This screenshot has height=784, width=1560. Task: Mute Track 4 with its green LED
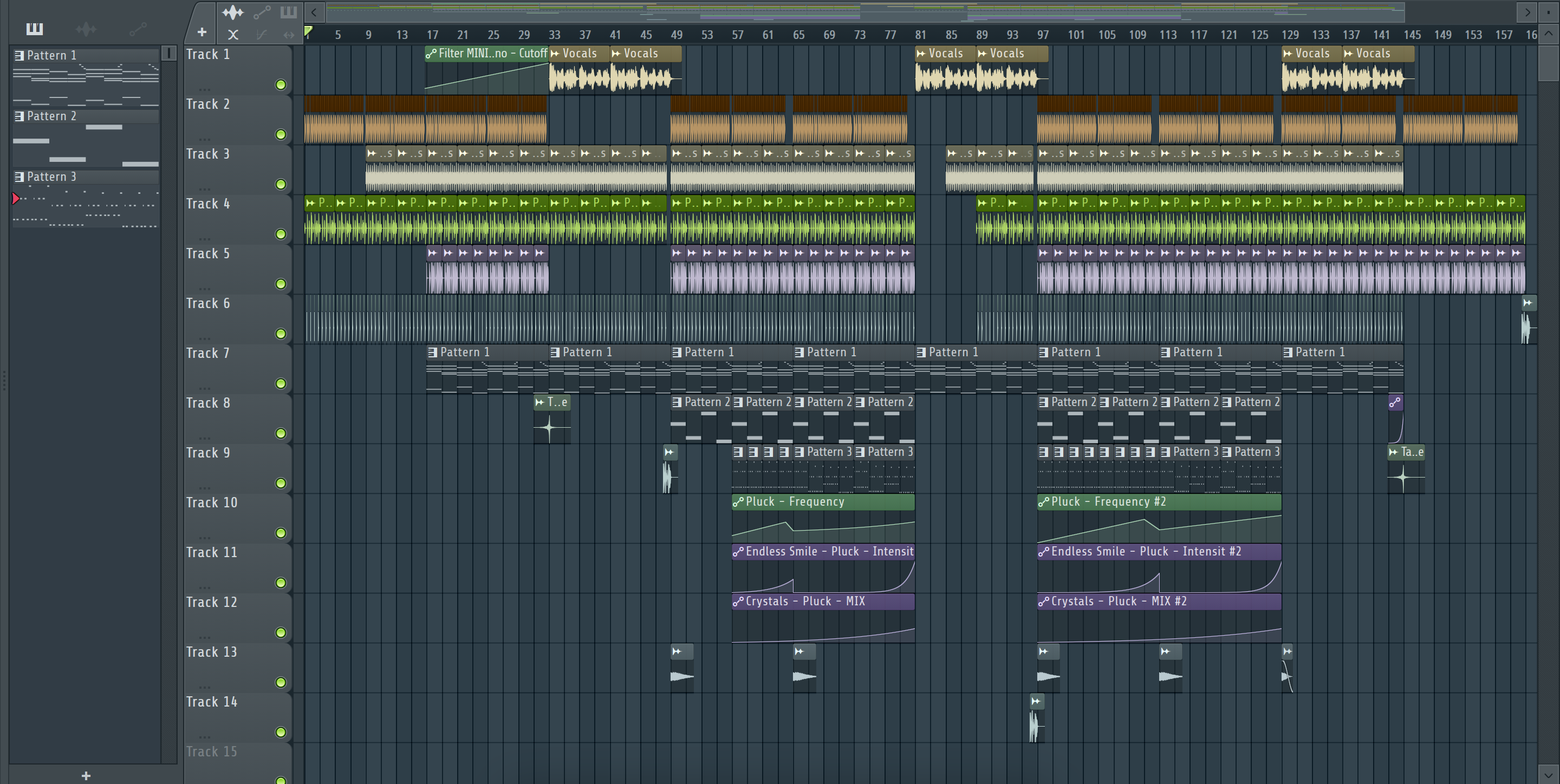[281, 234]
